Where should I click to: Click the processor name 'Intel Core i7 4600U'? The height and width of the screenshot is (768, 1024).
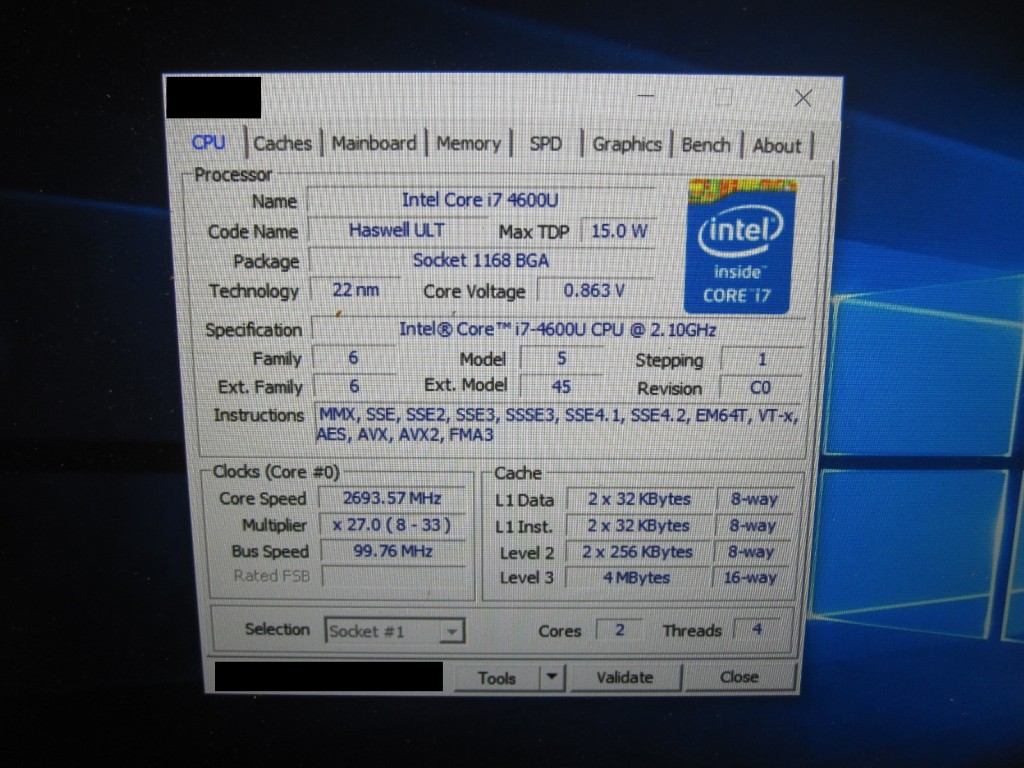(x=481, y=200)
